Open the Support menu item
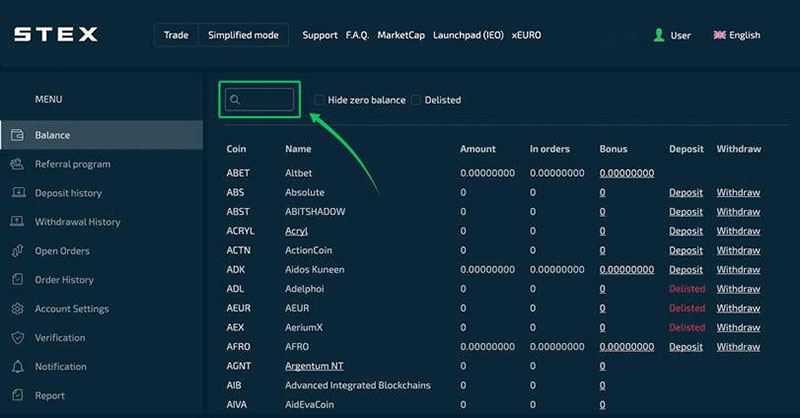This screenshot has height=418, width=800. click(320, 35)
